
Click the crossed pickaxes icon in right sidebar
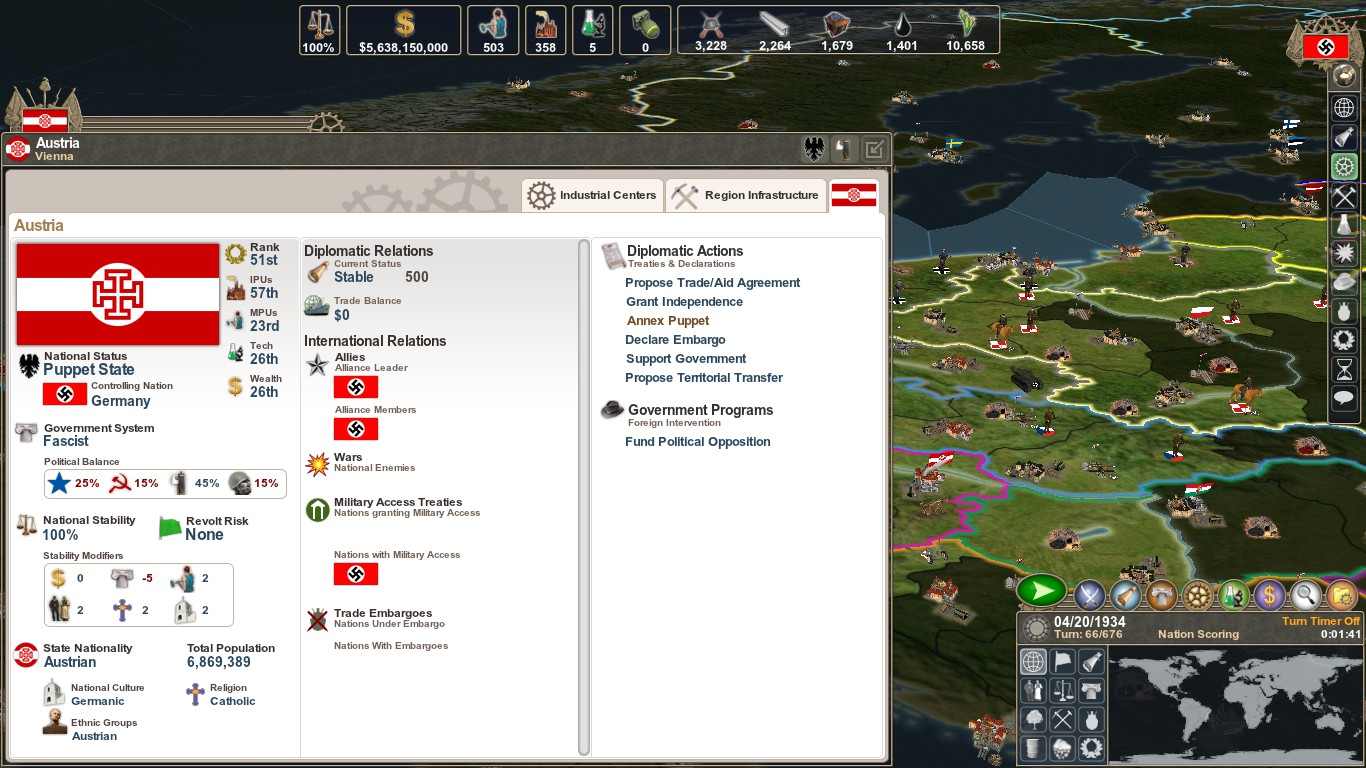click(x=1344, y=196)
